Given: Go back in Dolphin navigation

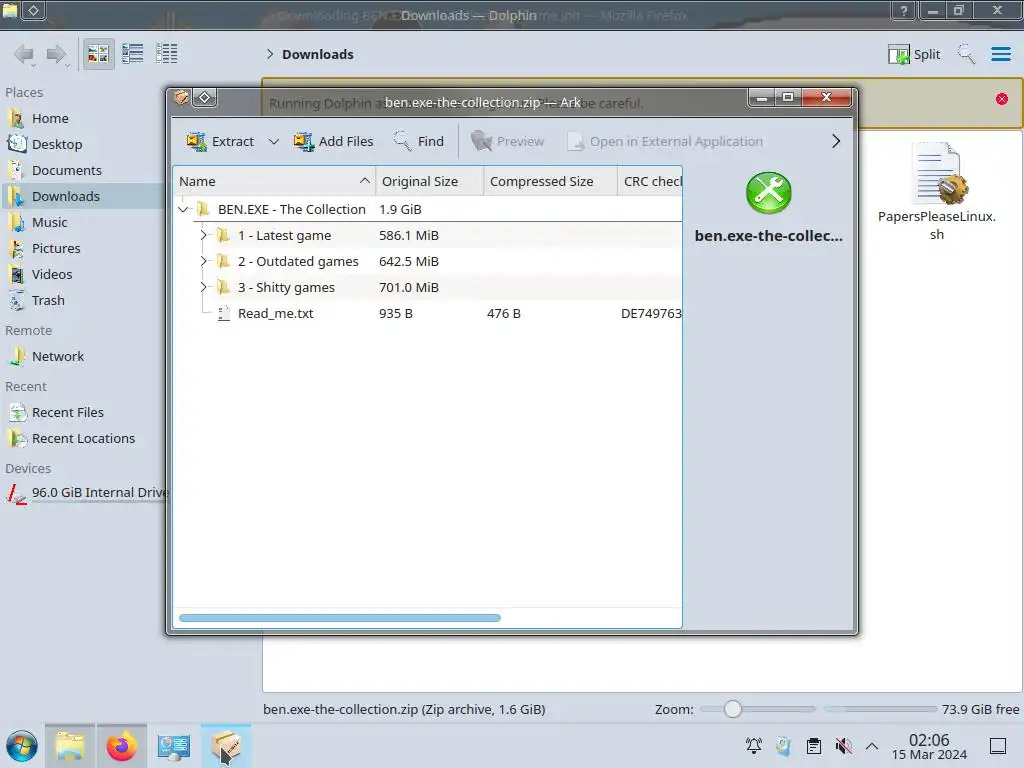Looking at the screenshot, I should [x=24, y=54].
